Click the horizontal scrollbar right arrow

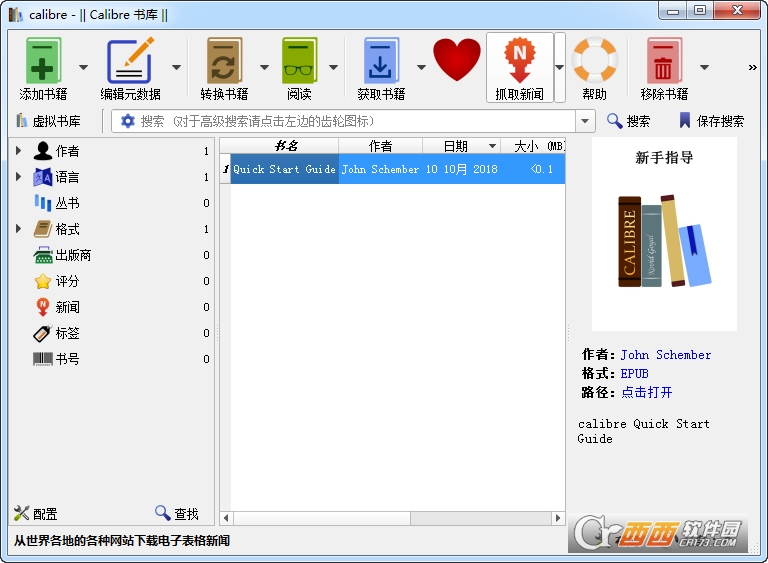558,518
